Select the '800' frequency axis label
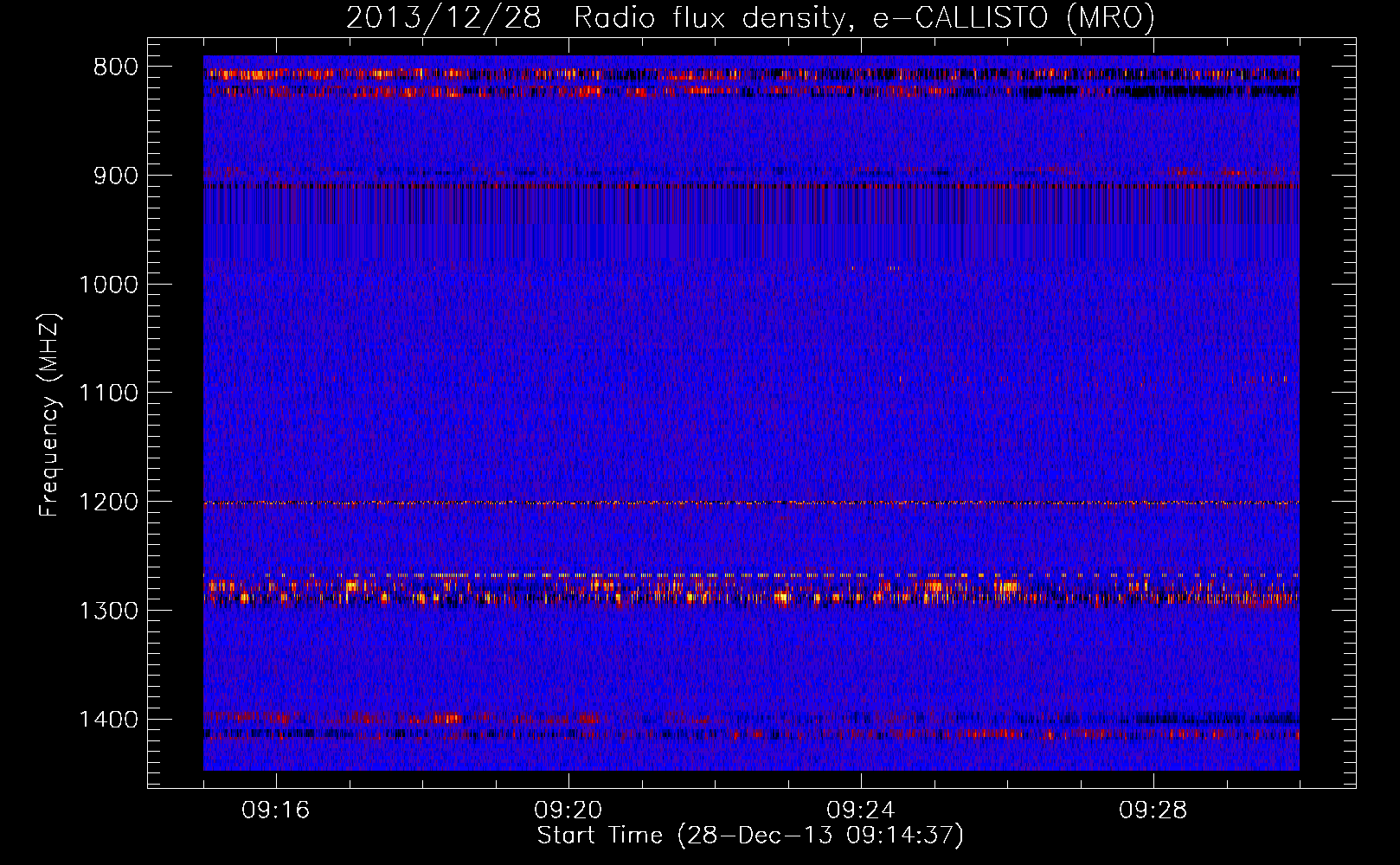Image resolution: width=1400 pixels, height=865 pixels. [x=115, y=67]
